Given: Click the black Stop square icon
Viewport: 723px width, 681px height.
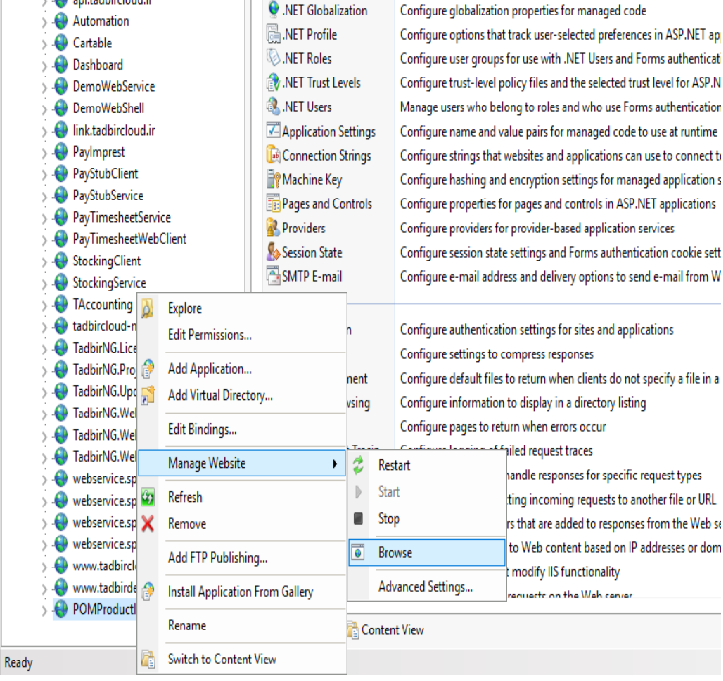Looking at the screenshot, I should click(x=358, y=518).
